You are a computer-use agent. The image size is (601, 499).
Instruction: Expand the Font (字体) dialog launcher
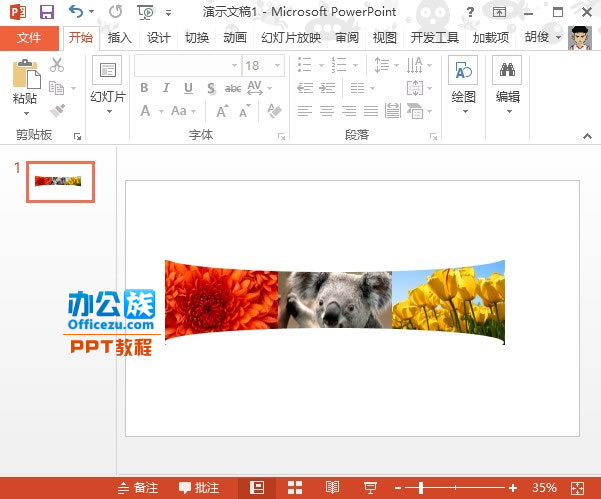click(x=282, y=135)
